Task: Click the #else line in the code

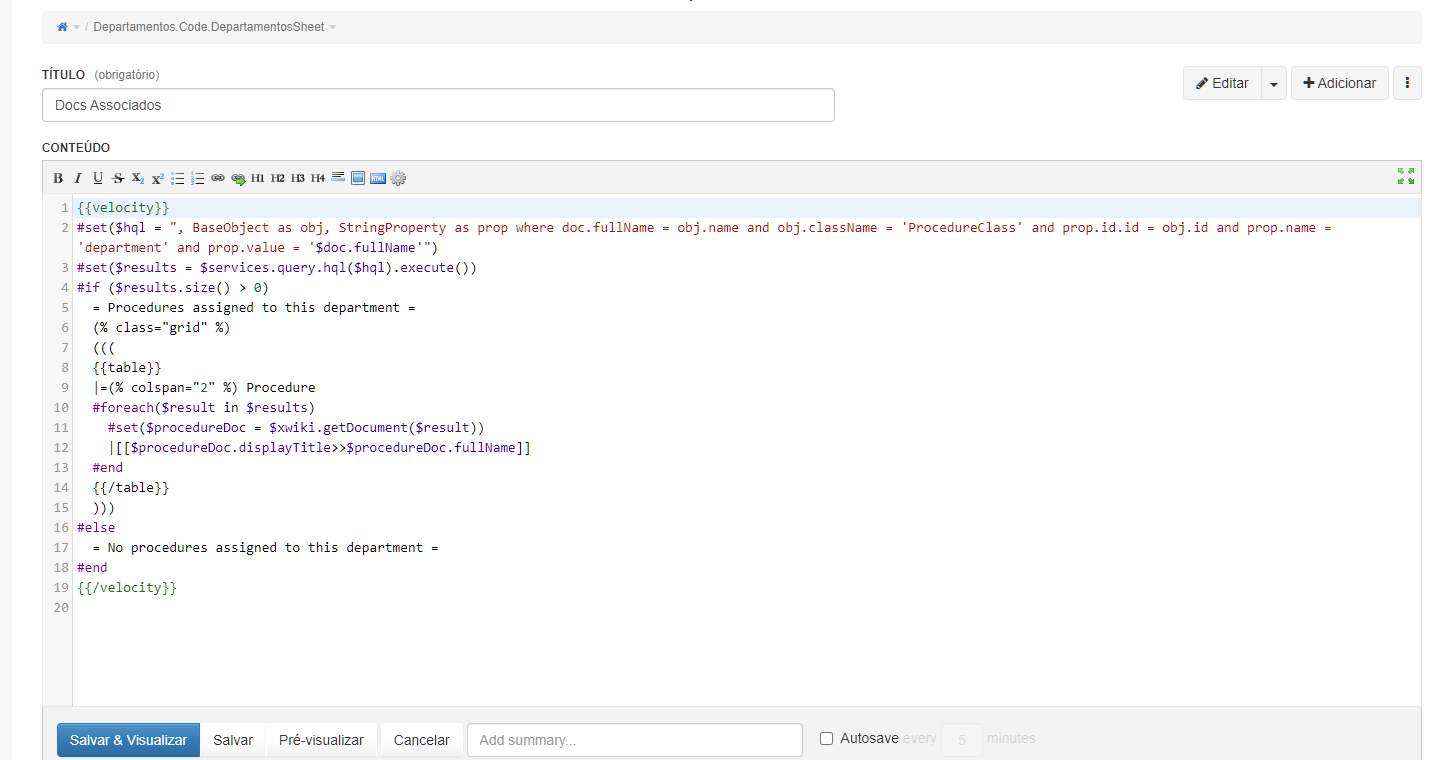Action: pos(96,528)
